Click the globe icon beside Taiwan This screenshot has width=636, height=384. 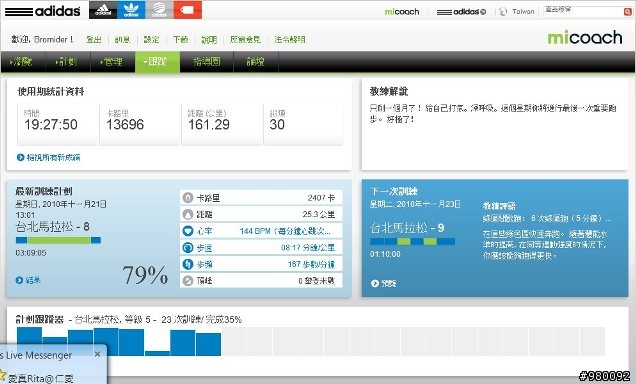503,12
